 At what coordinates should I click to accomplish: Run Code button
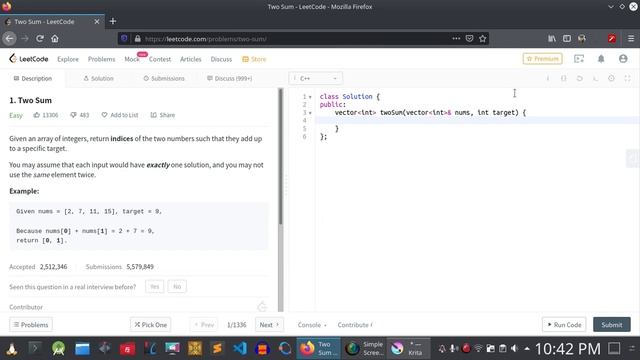pos(564,325)
